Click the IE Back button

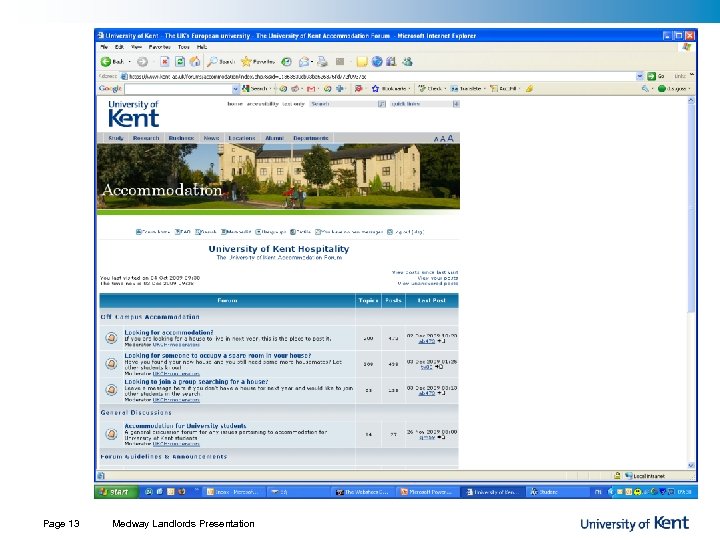112,62
